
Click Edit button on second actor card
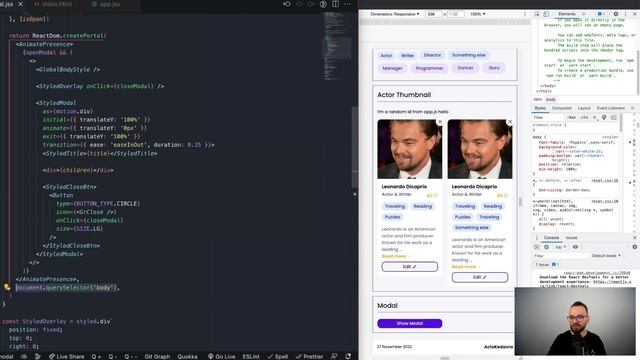pos(480,277)
